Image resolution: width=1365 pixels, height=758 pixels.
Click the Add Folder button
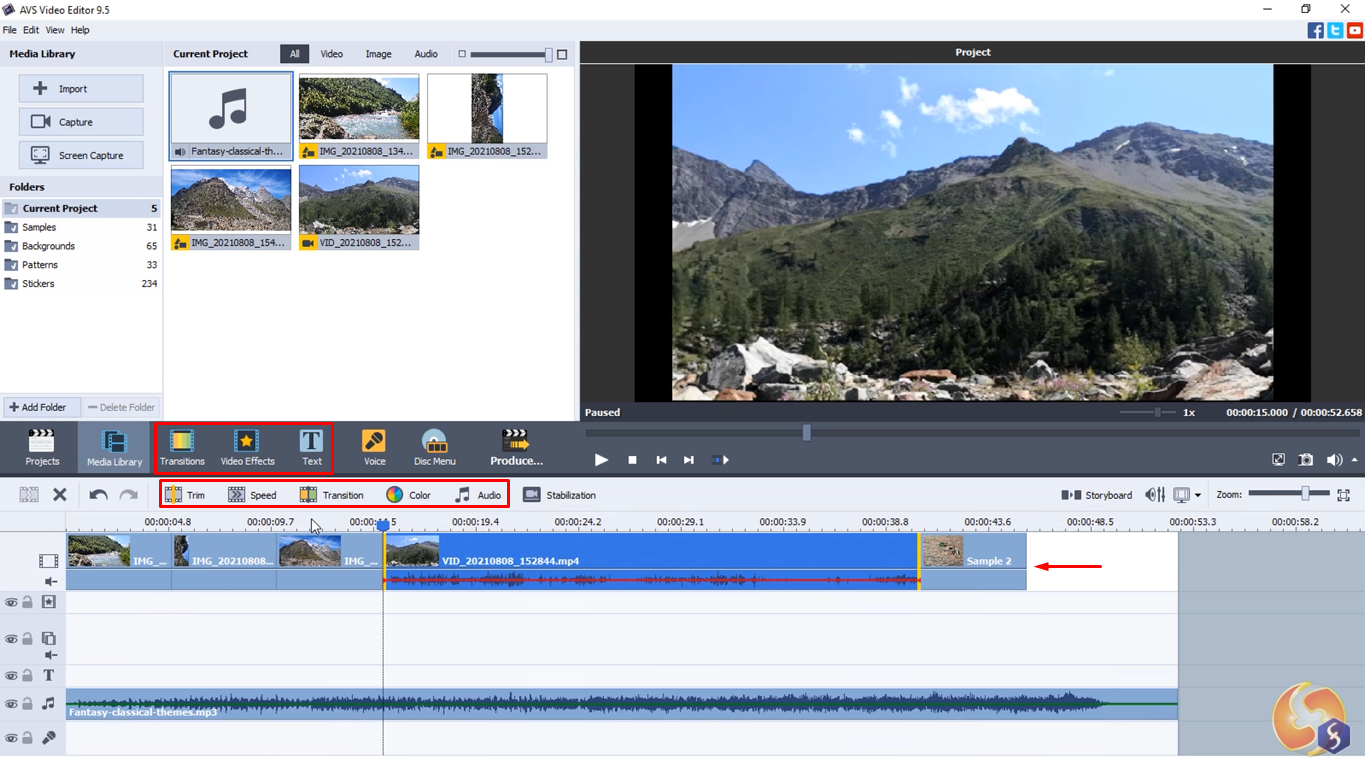[x=41, y=406]
